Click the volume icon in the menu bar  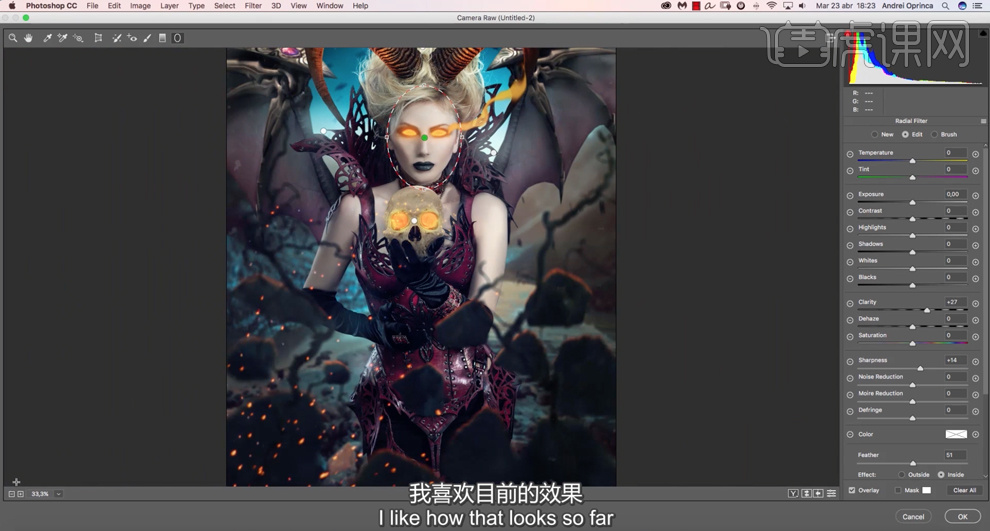(x=802, y=6)
